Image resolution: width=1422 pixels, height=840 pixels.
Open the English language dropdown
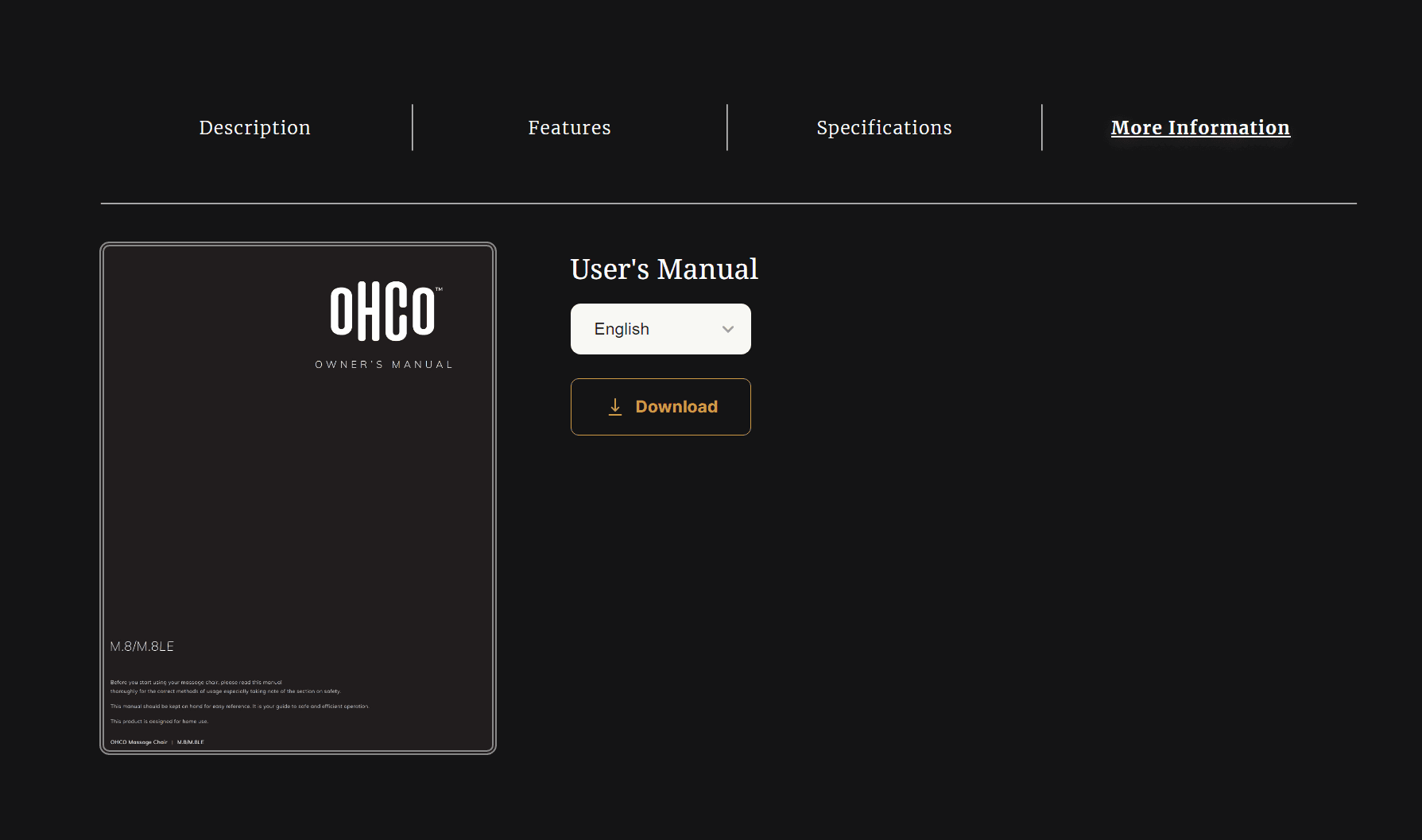pos(661,329)
